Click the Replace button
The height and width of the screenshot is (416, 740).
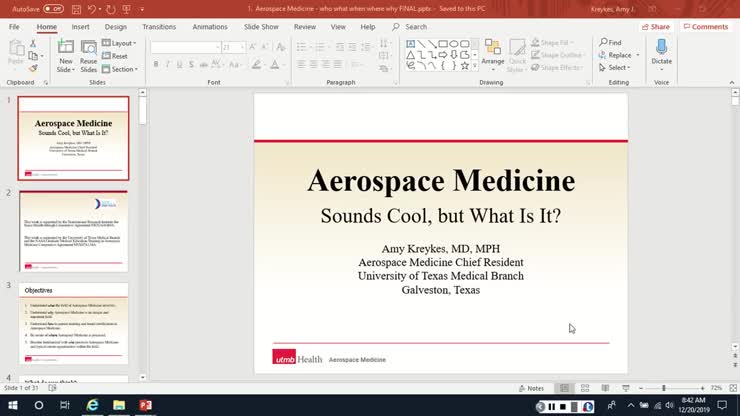[615, 55]
